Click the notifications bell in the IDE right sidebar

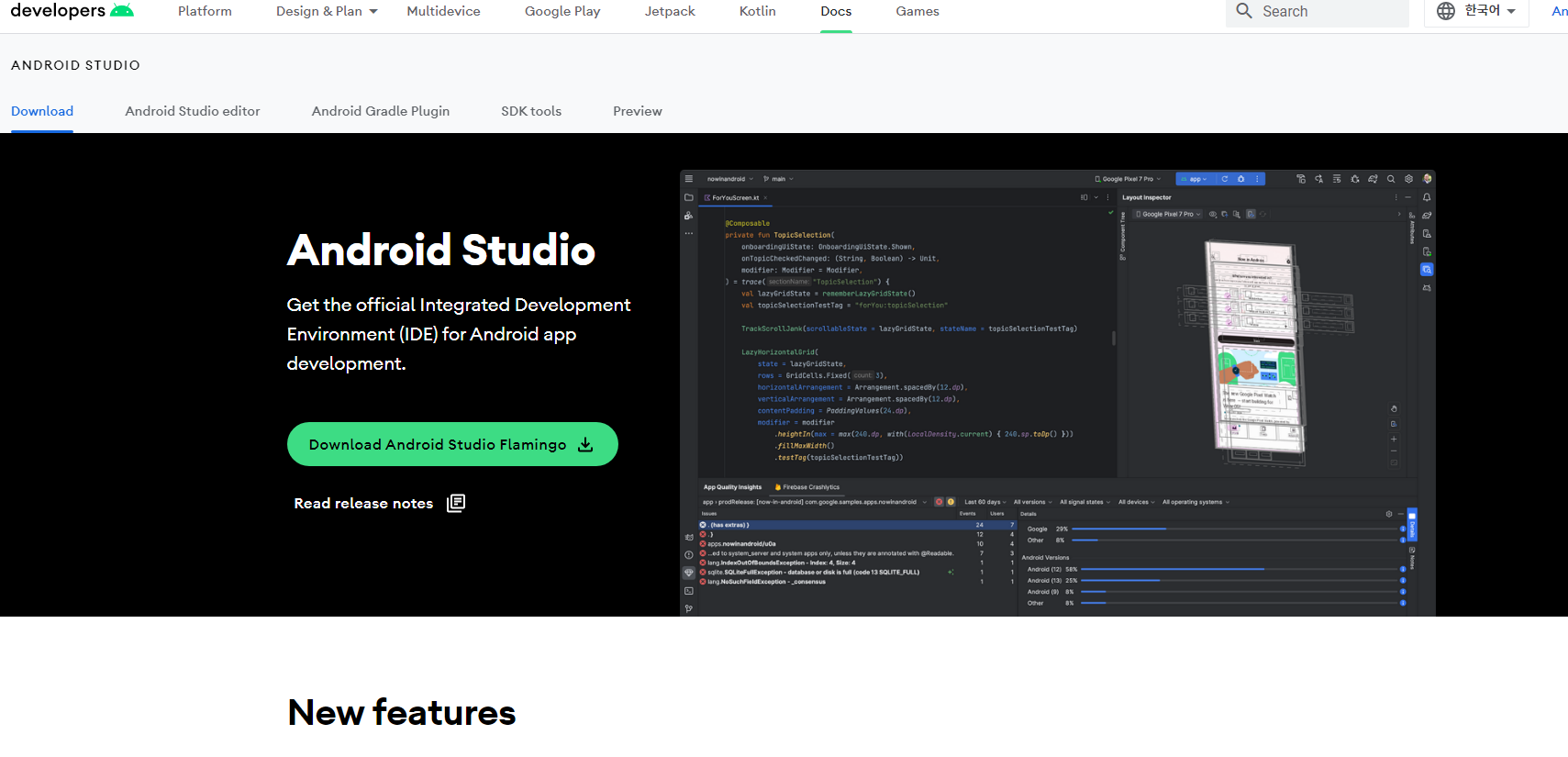click(x=1427, y=197)
